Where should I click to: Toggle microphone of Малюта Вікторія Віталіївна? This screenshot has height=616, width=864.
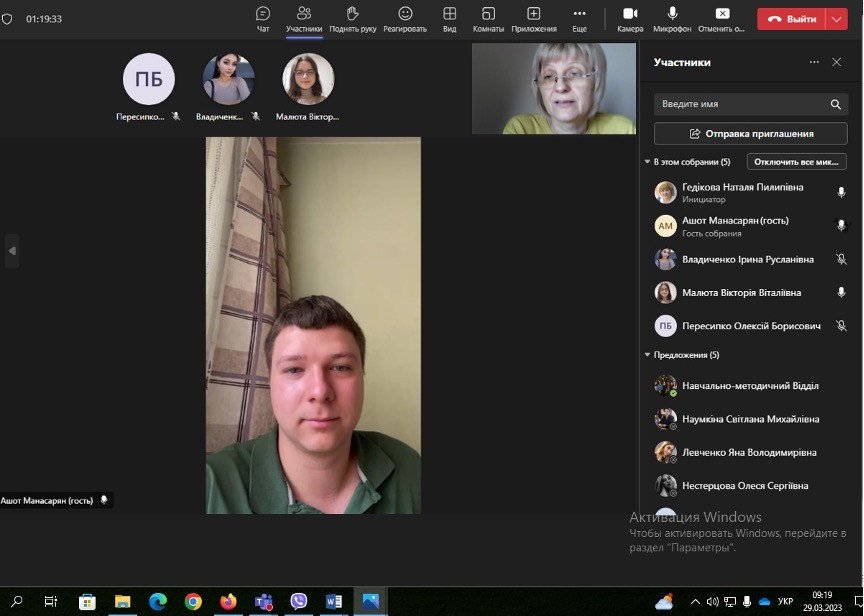(841, 292)
